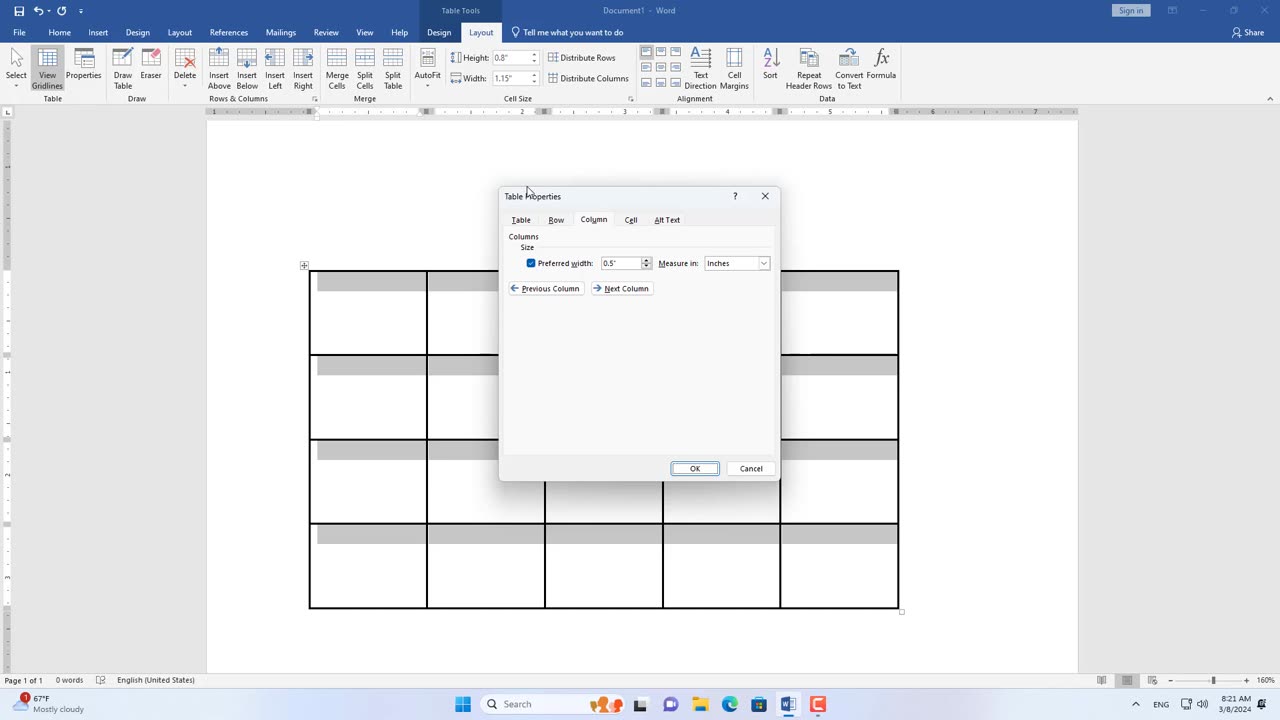Click the Text Direction icon
The width and height of the screenshot is (1280, 720).
pos(701,68)
